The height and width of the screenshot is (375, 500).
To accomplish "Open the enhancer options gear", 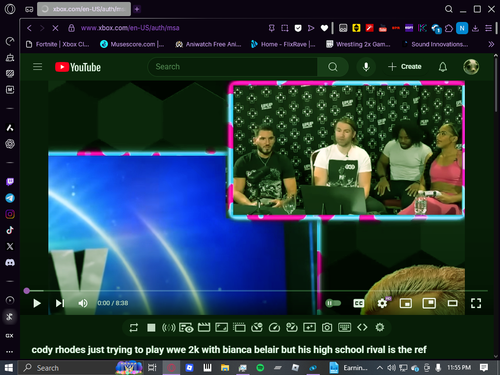I will pyautogui.click(x=380, y=327).
